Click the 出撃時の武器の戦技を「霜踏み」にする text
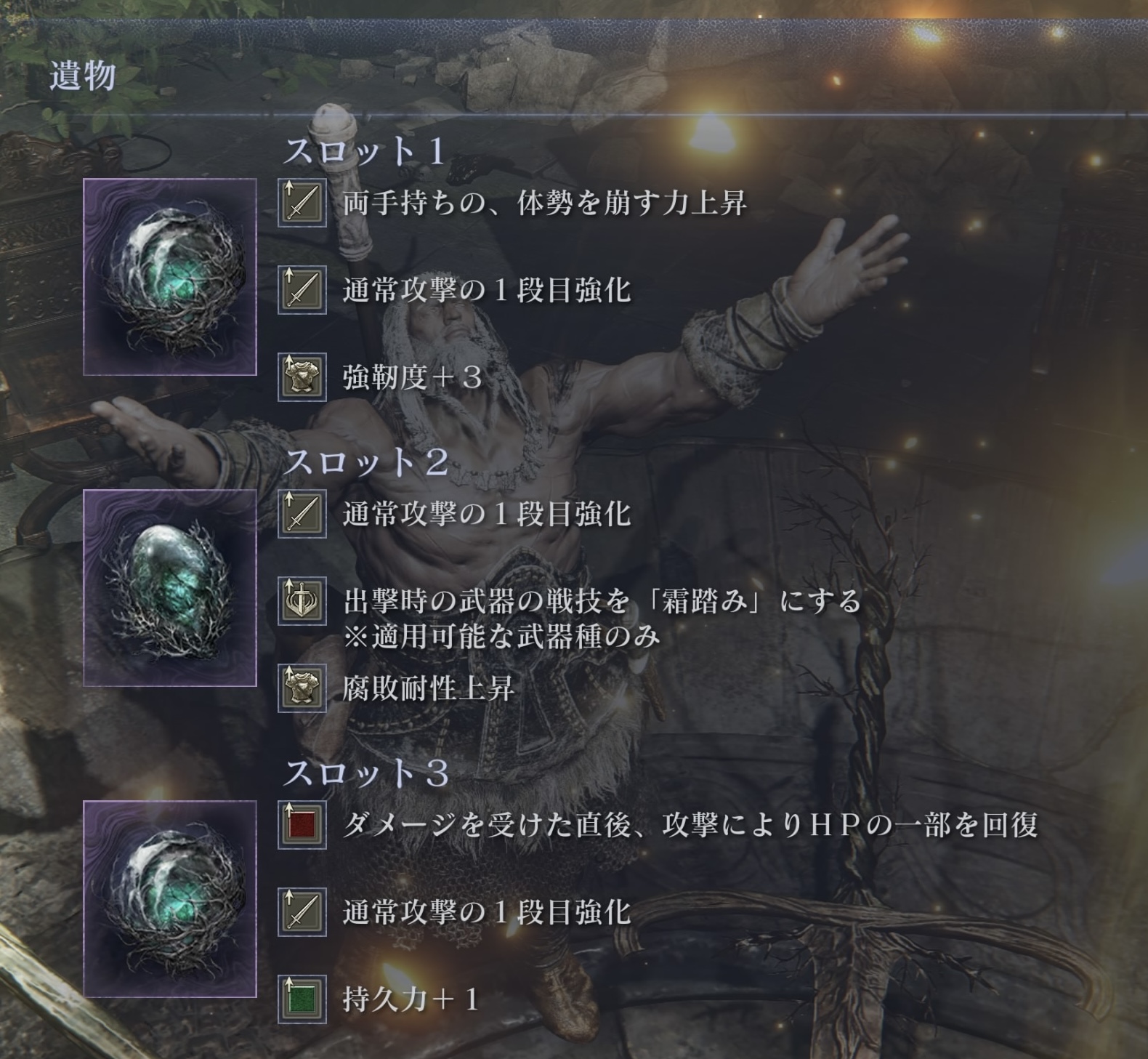The image size is (1148, 1059). (602, 601)
